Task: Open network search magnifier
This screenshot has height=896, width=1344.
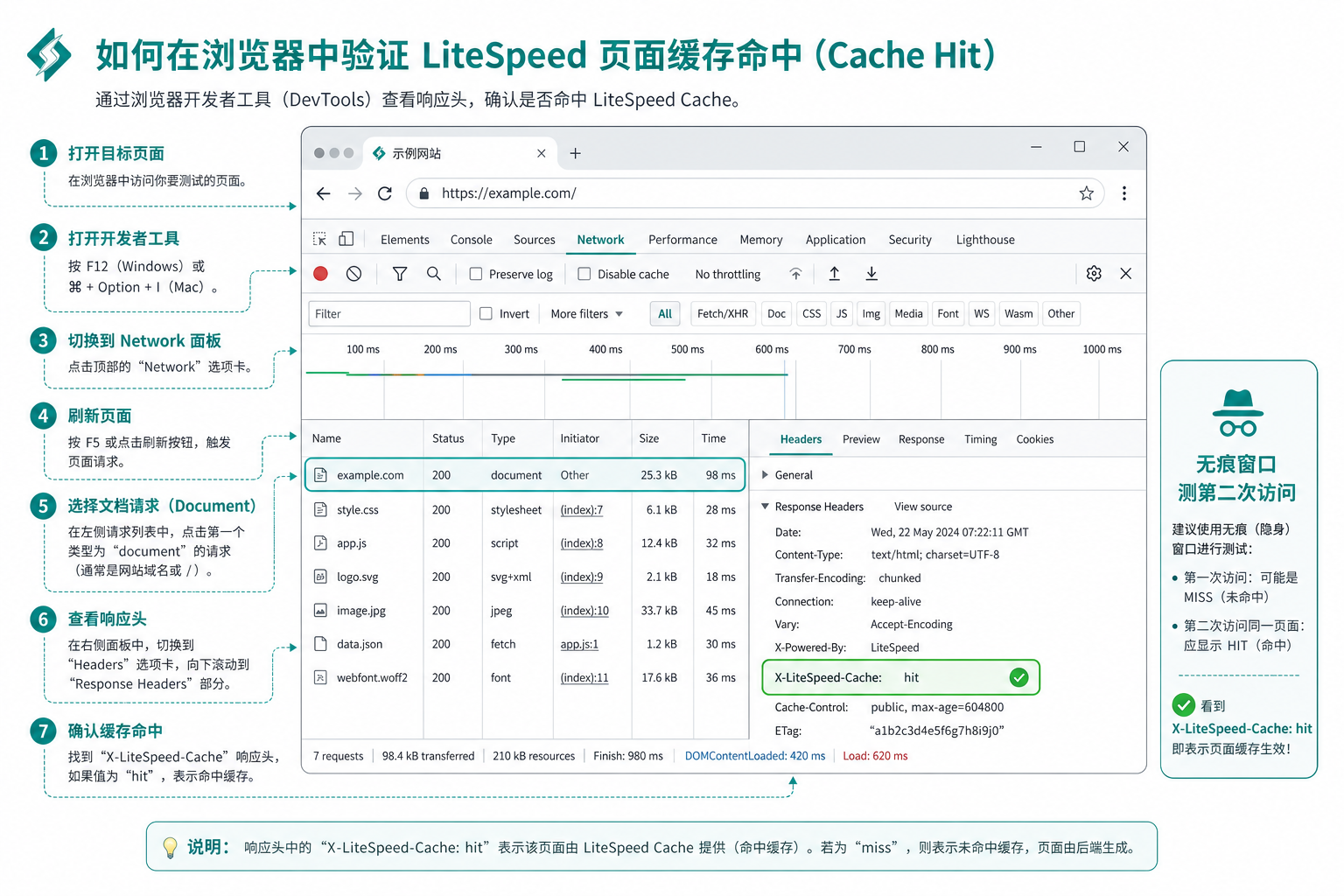Action: tap(433, 274)
